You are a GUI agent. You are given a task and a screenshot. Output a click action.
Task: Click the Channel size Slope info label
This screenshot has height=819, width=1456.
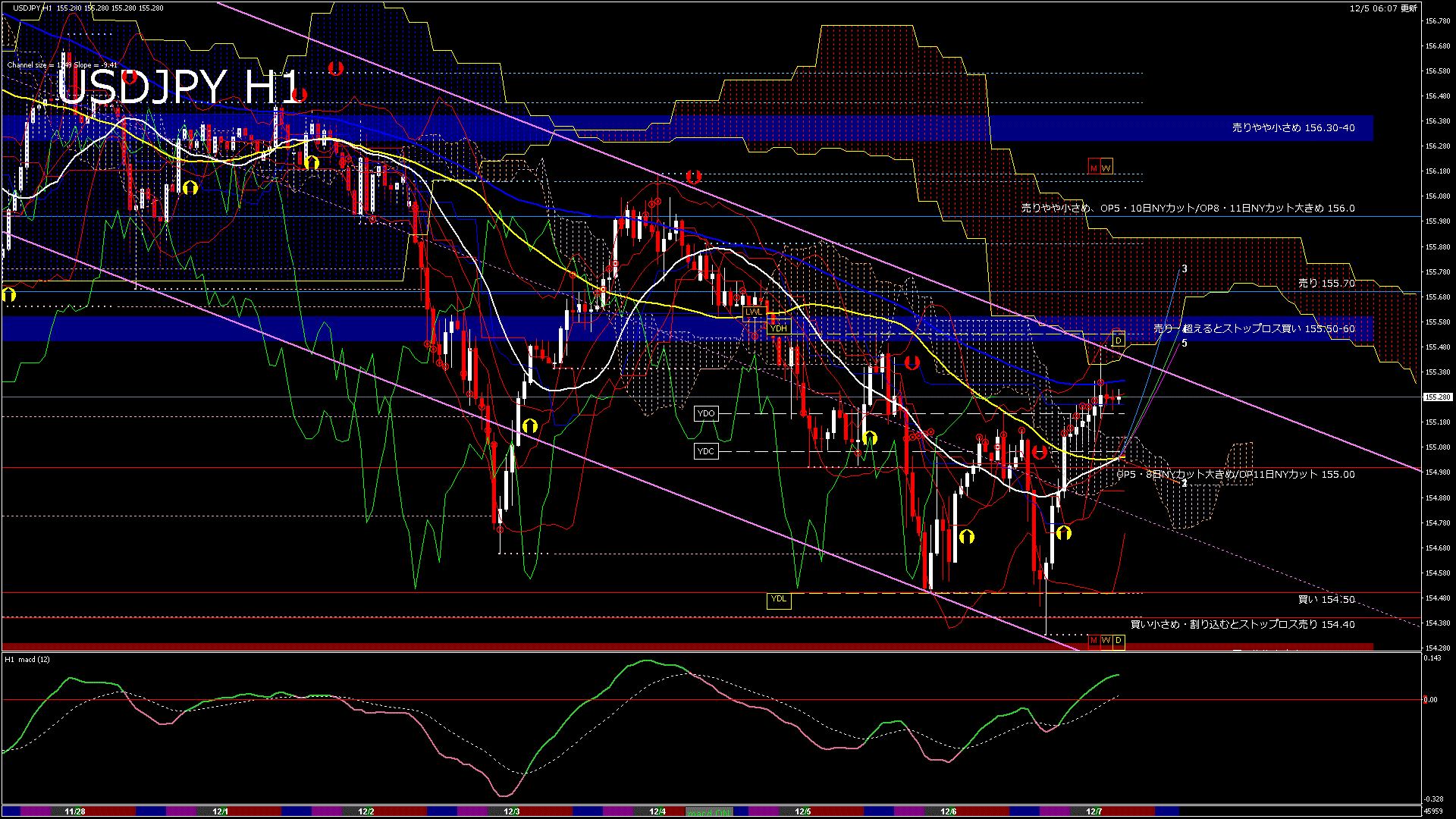point(55,65)
